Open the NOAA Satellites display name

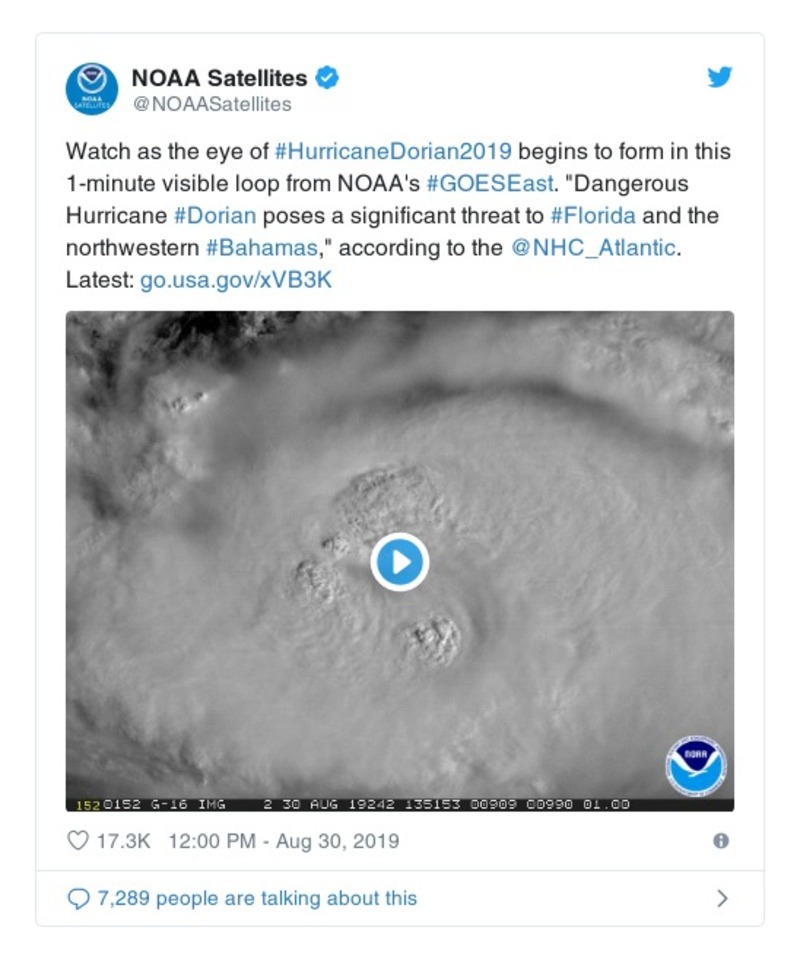[x=220, y=77]
